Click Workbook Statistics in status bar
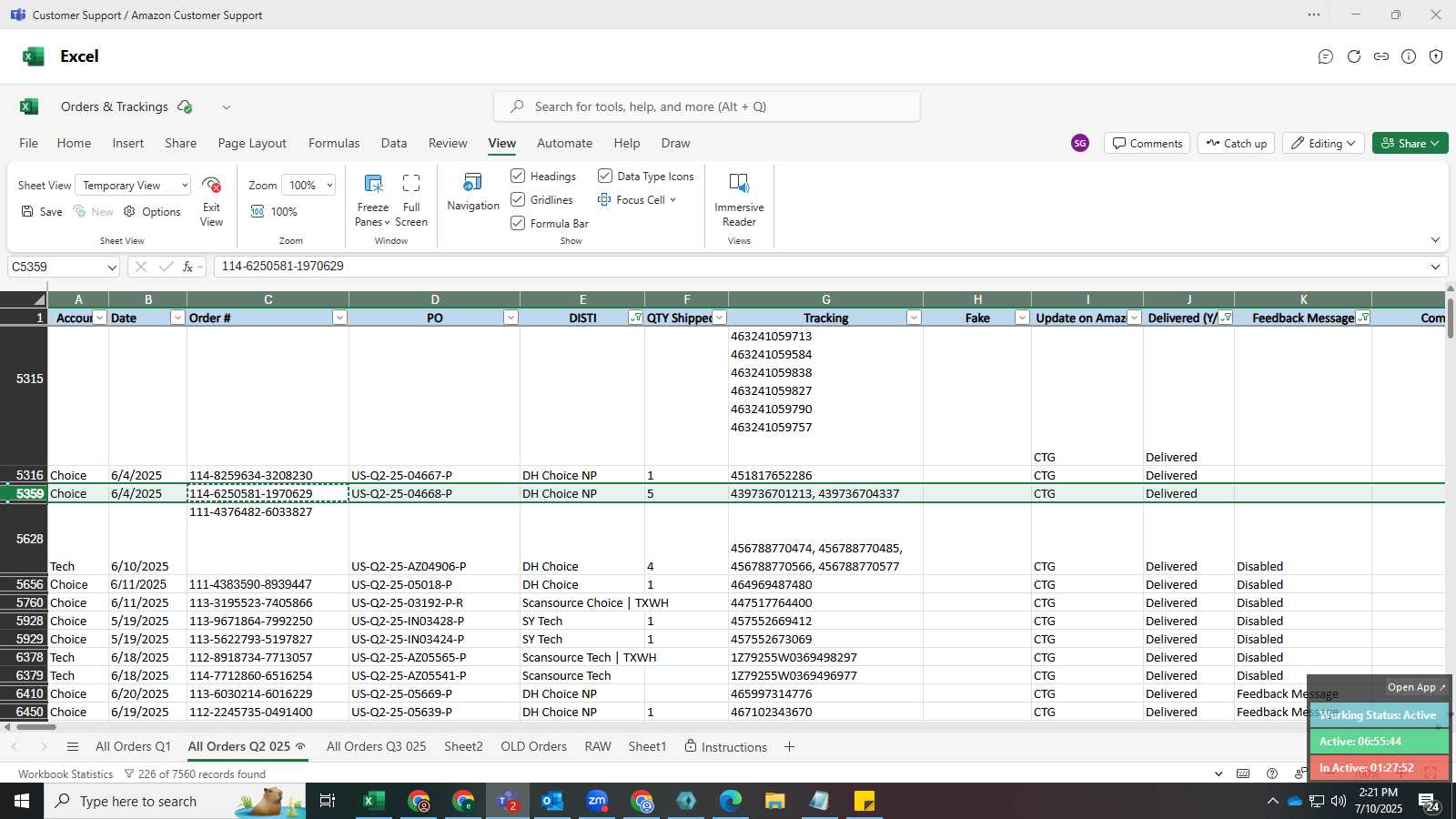 pos(66,774)
